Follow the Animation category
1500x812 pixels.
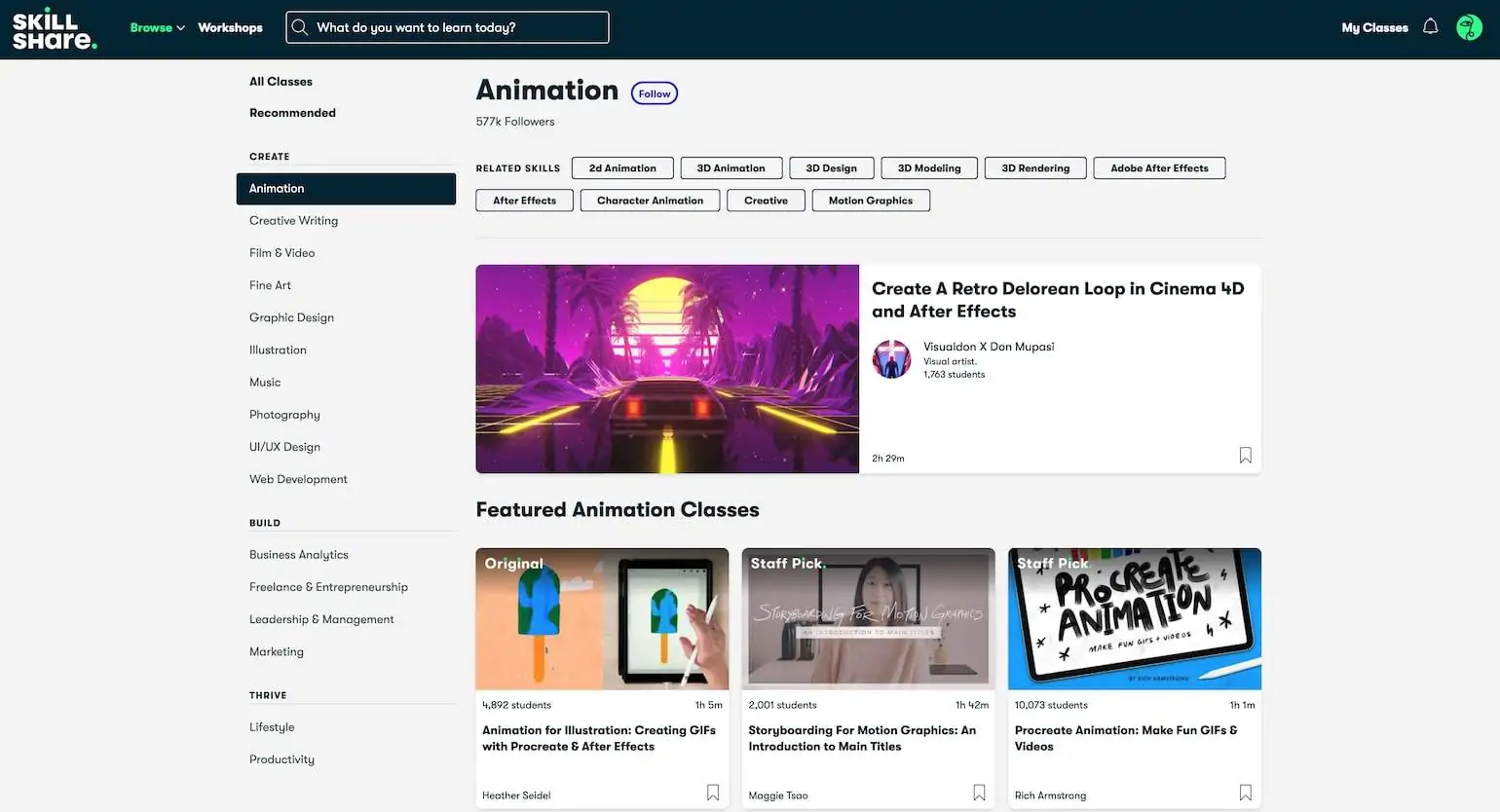[x=655, y=93]
